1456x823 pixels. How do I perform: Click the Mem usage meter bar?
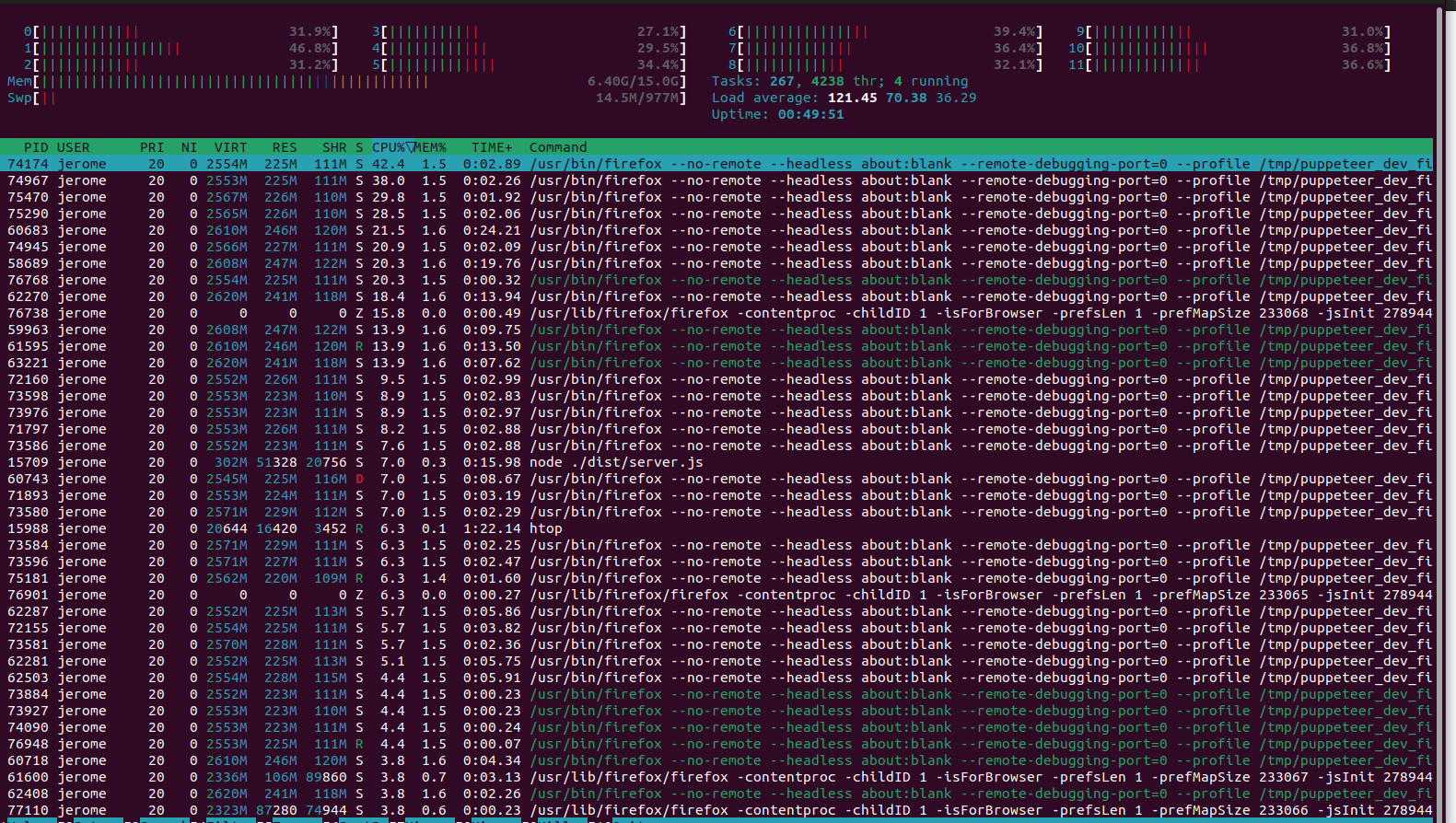point(347,81)
